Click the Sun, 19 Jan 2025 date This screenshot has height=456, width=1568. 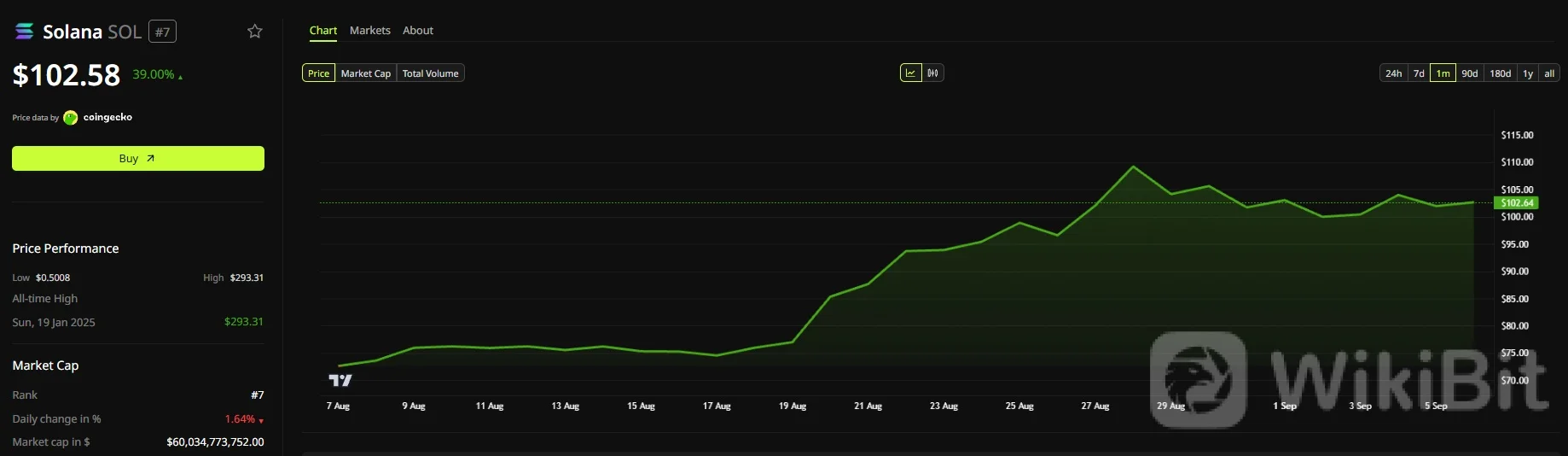(54, 323)
